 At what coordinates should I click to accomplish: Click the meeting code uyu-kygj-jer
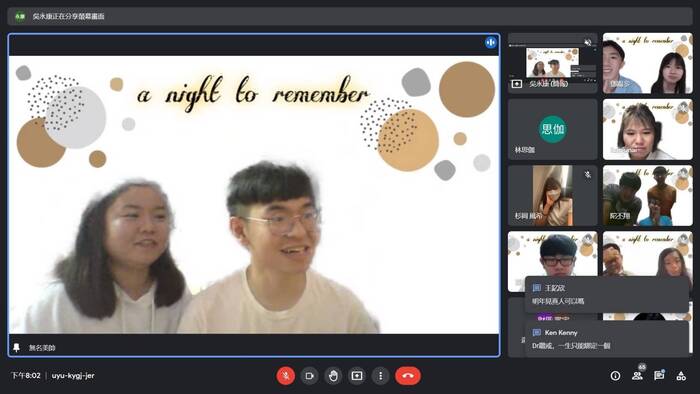(73, 375)
